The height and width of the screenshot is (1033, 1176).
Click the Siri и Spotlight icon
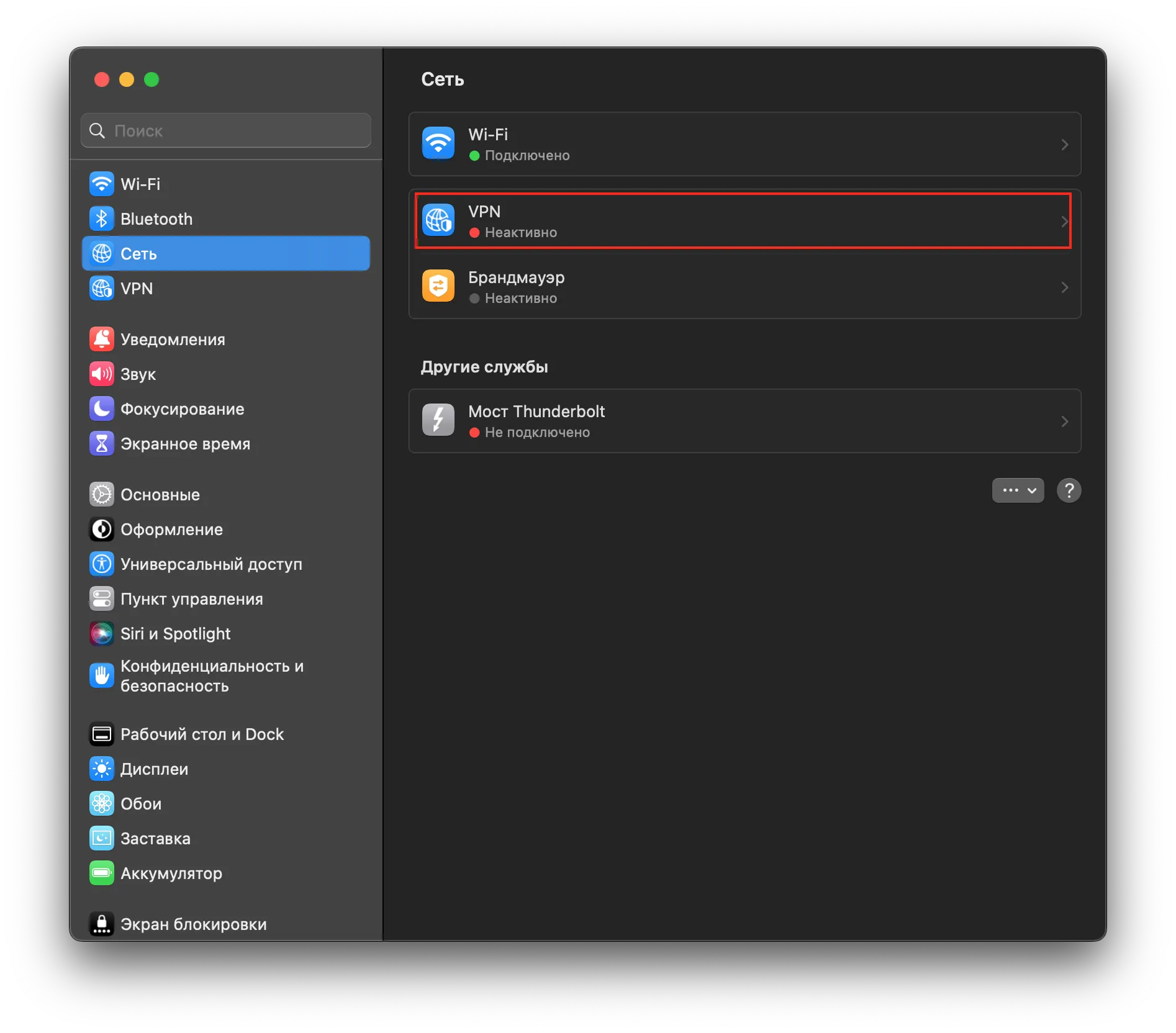pos(102,633)
